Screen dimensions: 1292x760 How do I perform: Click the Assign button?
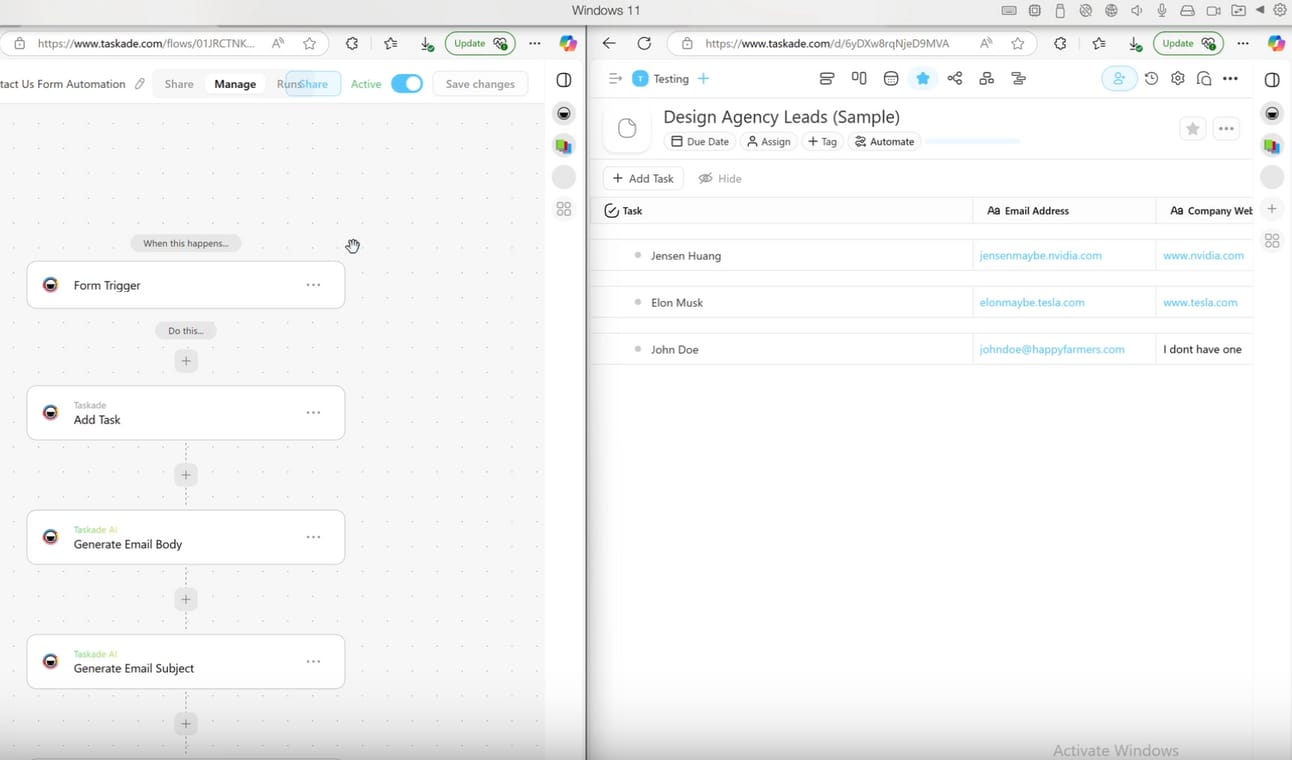coord(768,142)
